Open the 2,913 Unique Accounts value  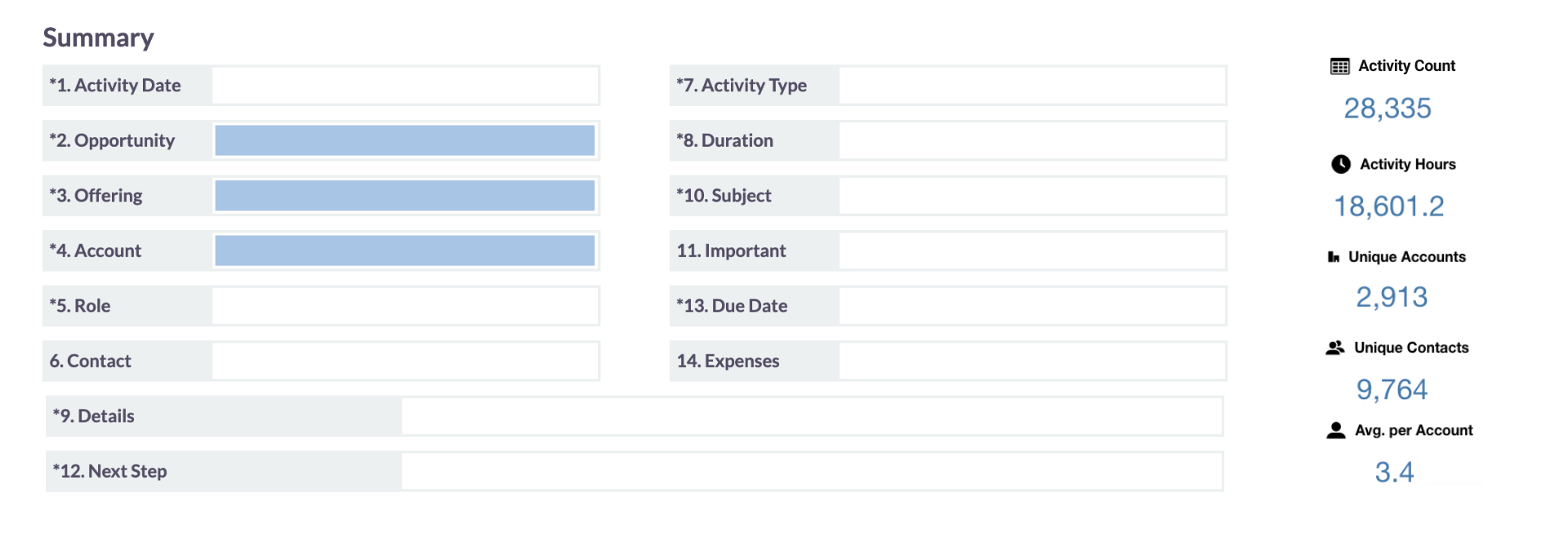pyautogui.click(x=1392, y=297)
